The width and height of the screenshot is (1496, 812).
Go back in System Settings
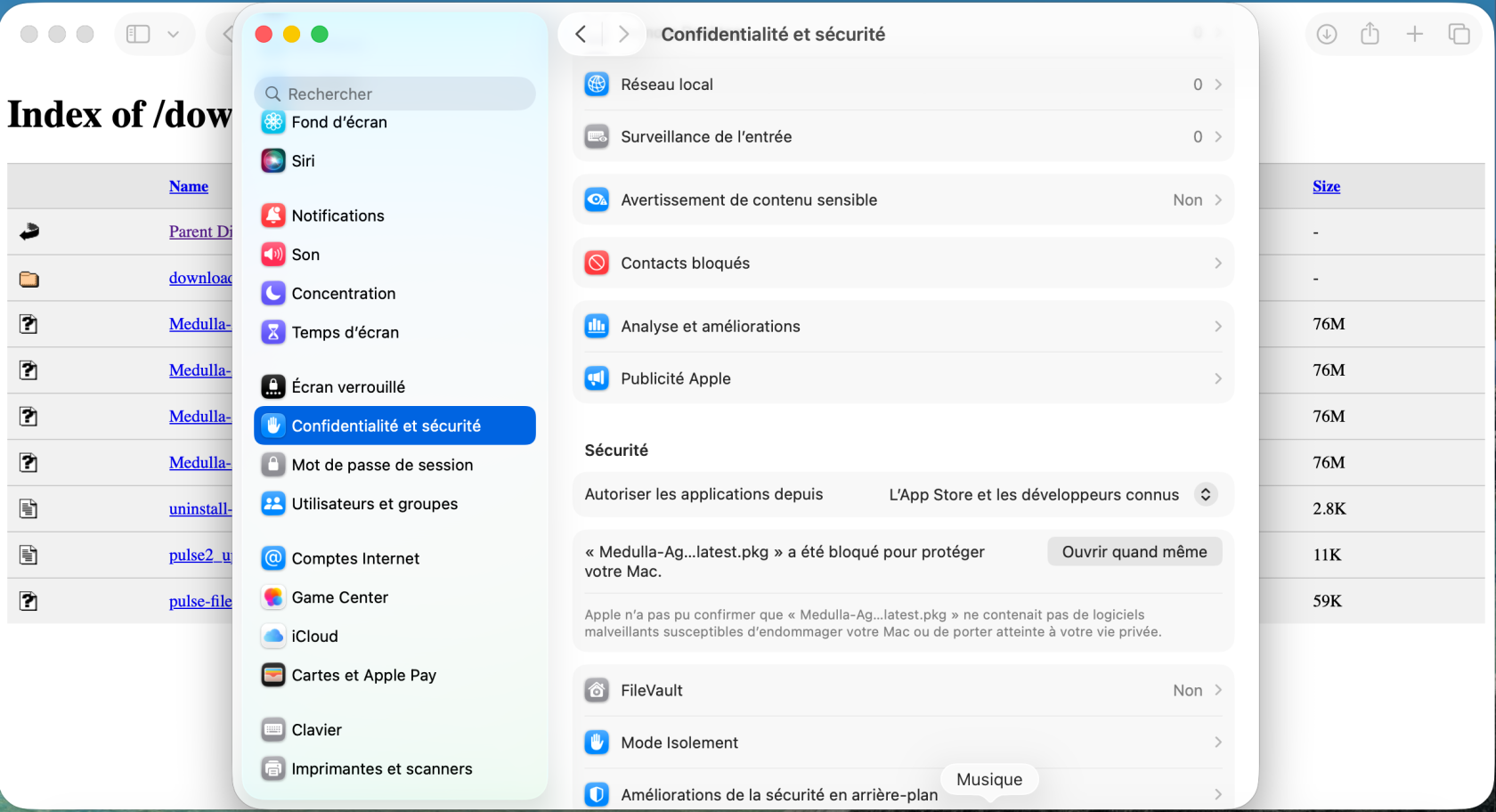[x=581, y=34]
